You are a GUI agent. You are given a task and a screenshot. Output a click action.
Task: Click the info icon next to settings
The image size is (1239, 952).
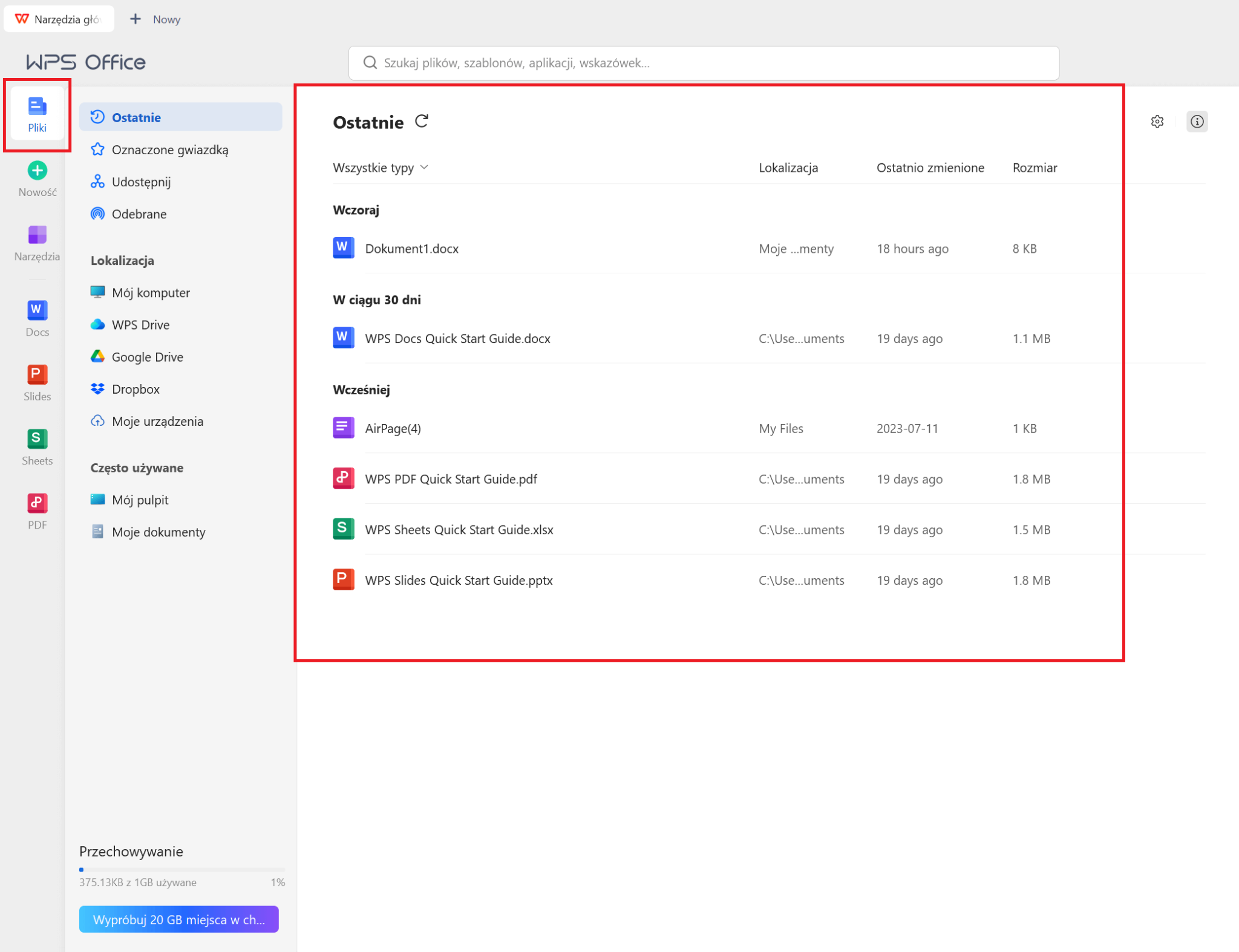1197,122
